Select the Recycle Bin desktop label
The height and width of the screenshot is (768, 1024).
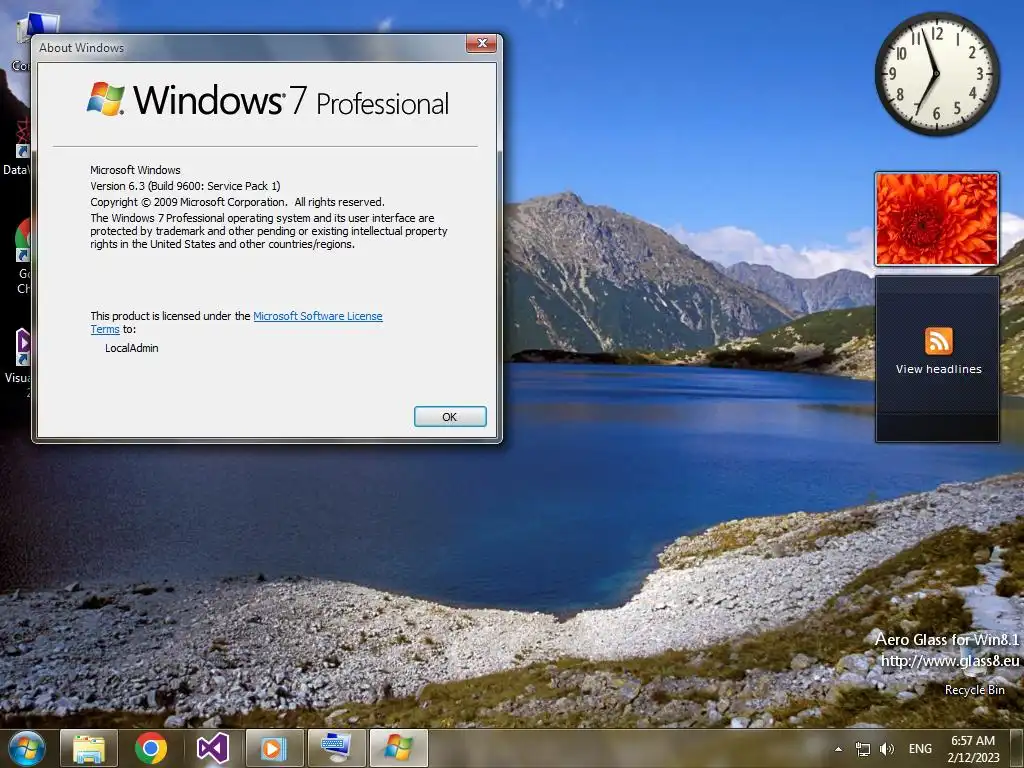click(x=974, y=690)
